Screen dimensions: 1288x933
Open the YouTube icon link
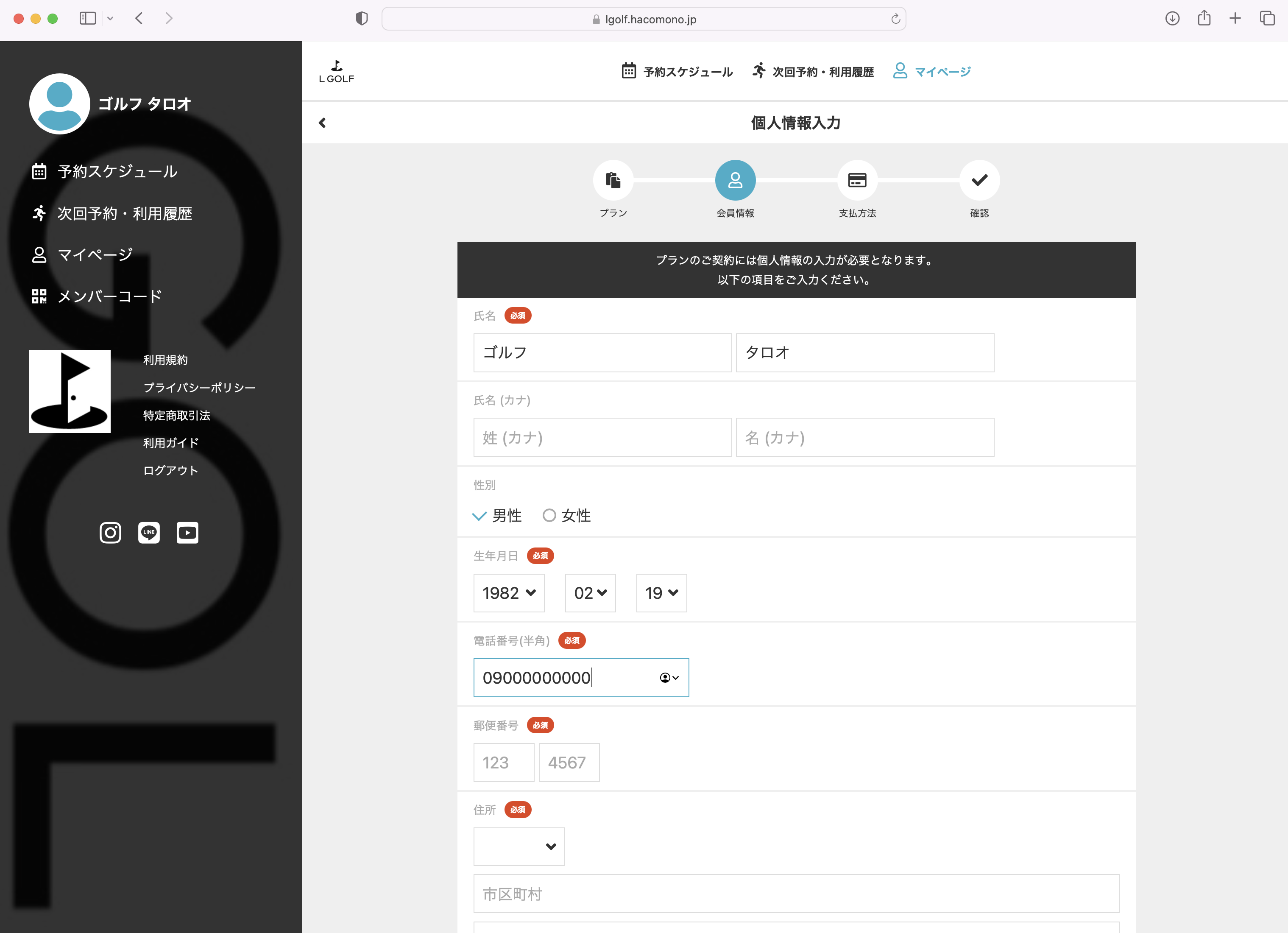tap(187, 532)
